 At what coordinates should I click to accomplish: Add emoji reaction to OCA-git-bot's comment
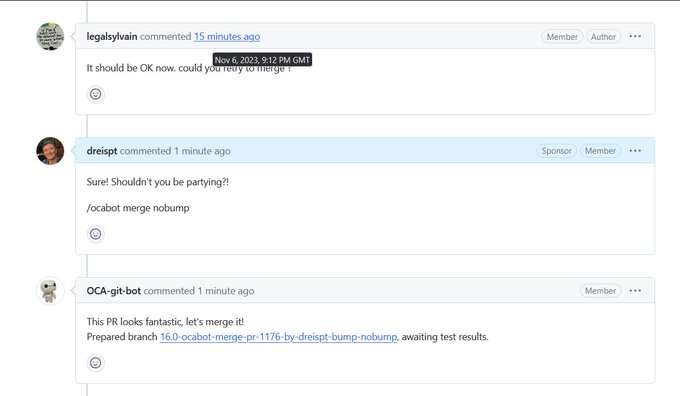[95, 363]
